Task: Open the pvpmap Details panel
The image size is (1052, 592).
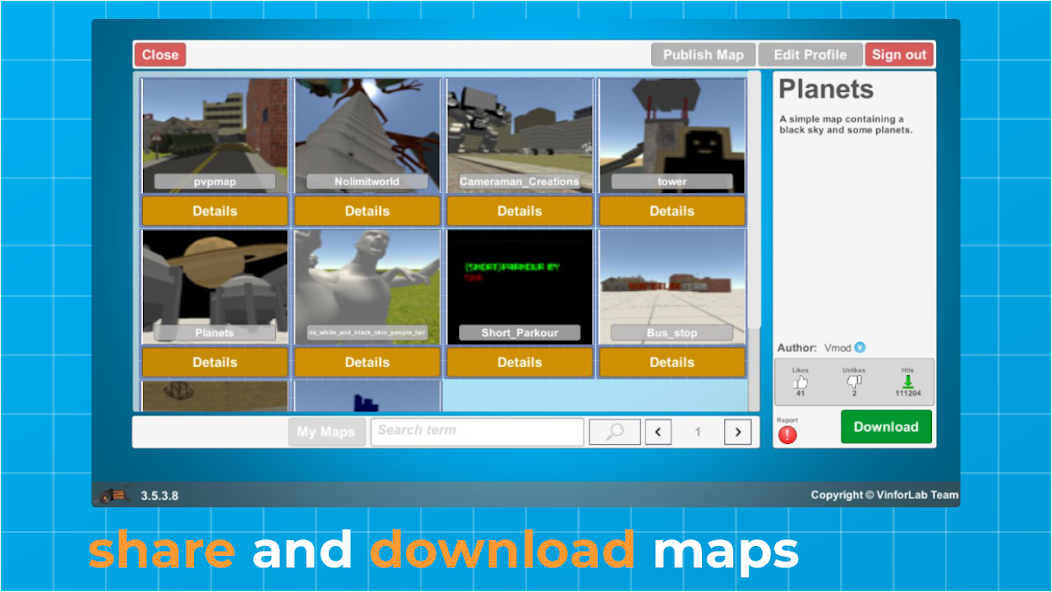Action: pyautogui.click(x=214, y=211)
